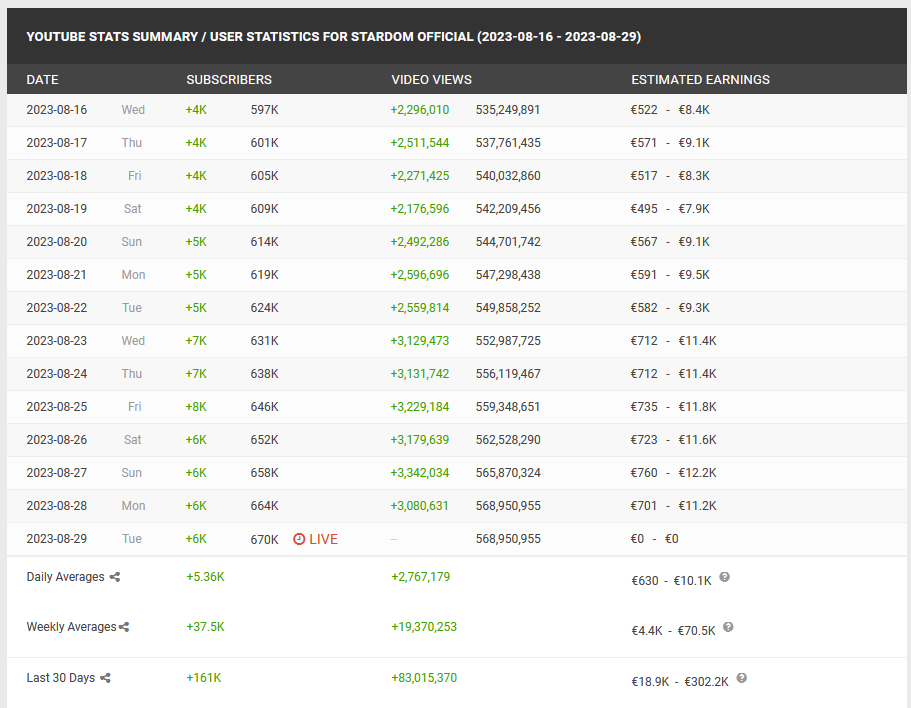Open the help icon next to €630 - €10.1K
Screen dimensions: 911x708
(725, 577)
